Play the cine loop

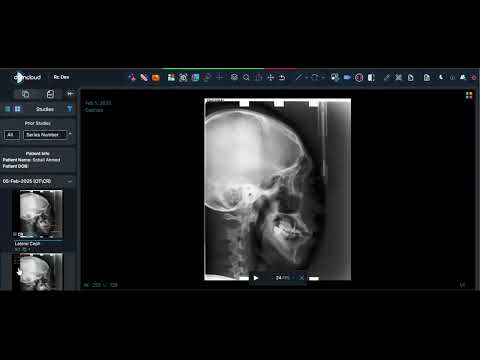pos(256,278)
